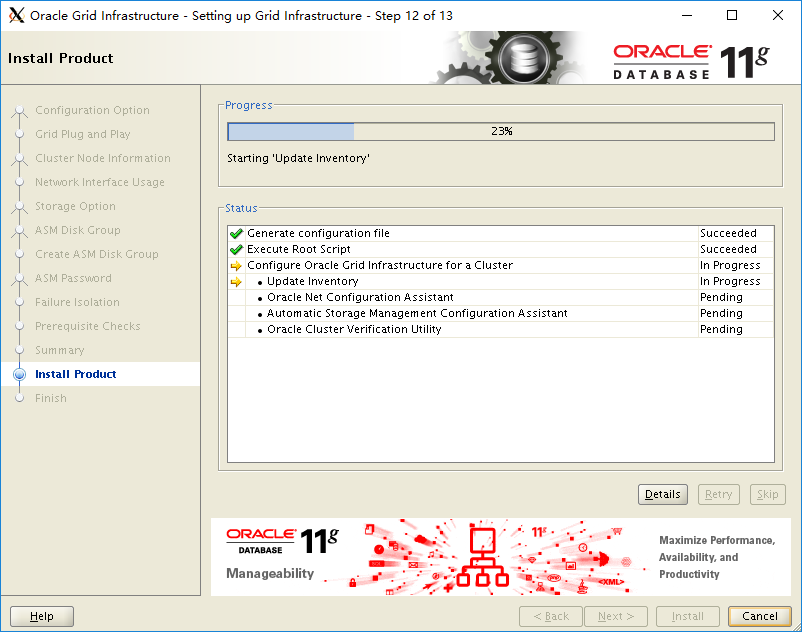Viewport: 802px width, 632px height.
Task: Click the Configuration Option step marker icon
Action: [19, 110]
